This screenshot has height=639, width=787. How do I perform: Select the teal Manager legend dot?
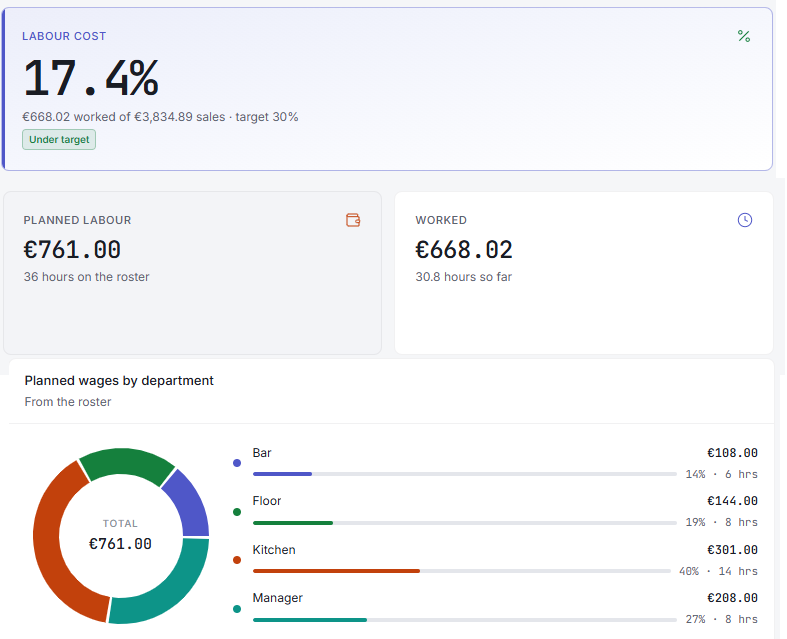click(237, 609)
